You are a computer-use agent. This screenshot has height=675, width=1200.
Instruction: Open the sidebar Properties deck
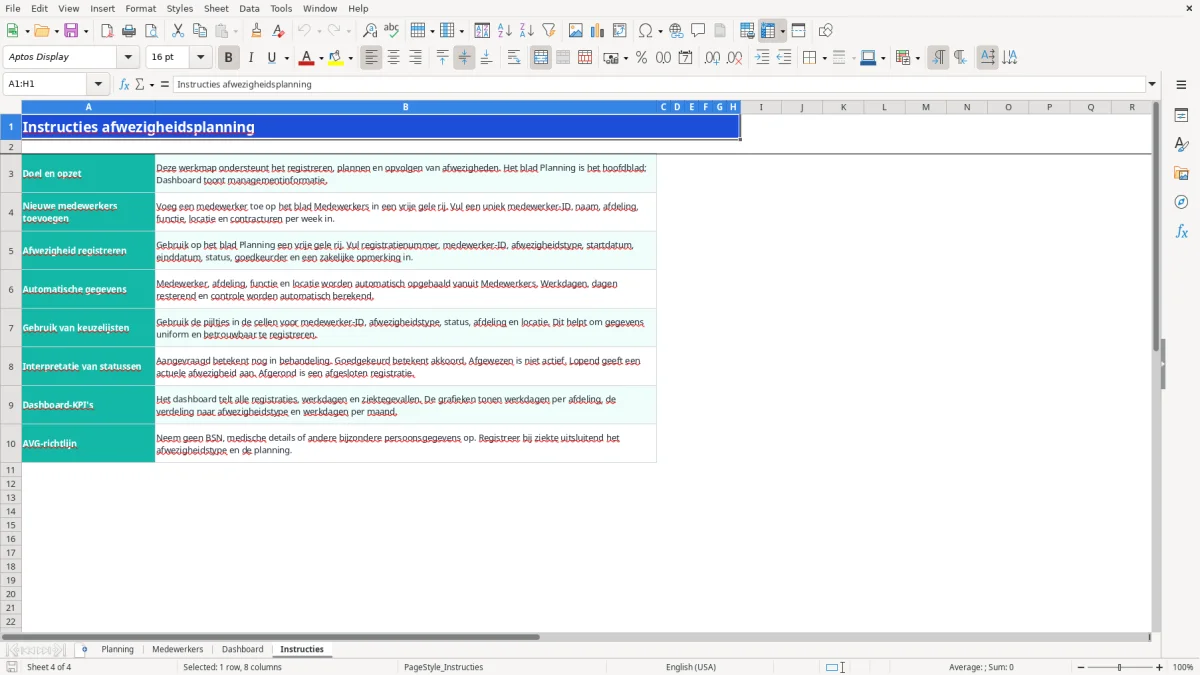click(1181, 115)
